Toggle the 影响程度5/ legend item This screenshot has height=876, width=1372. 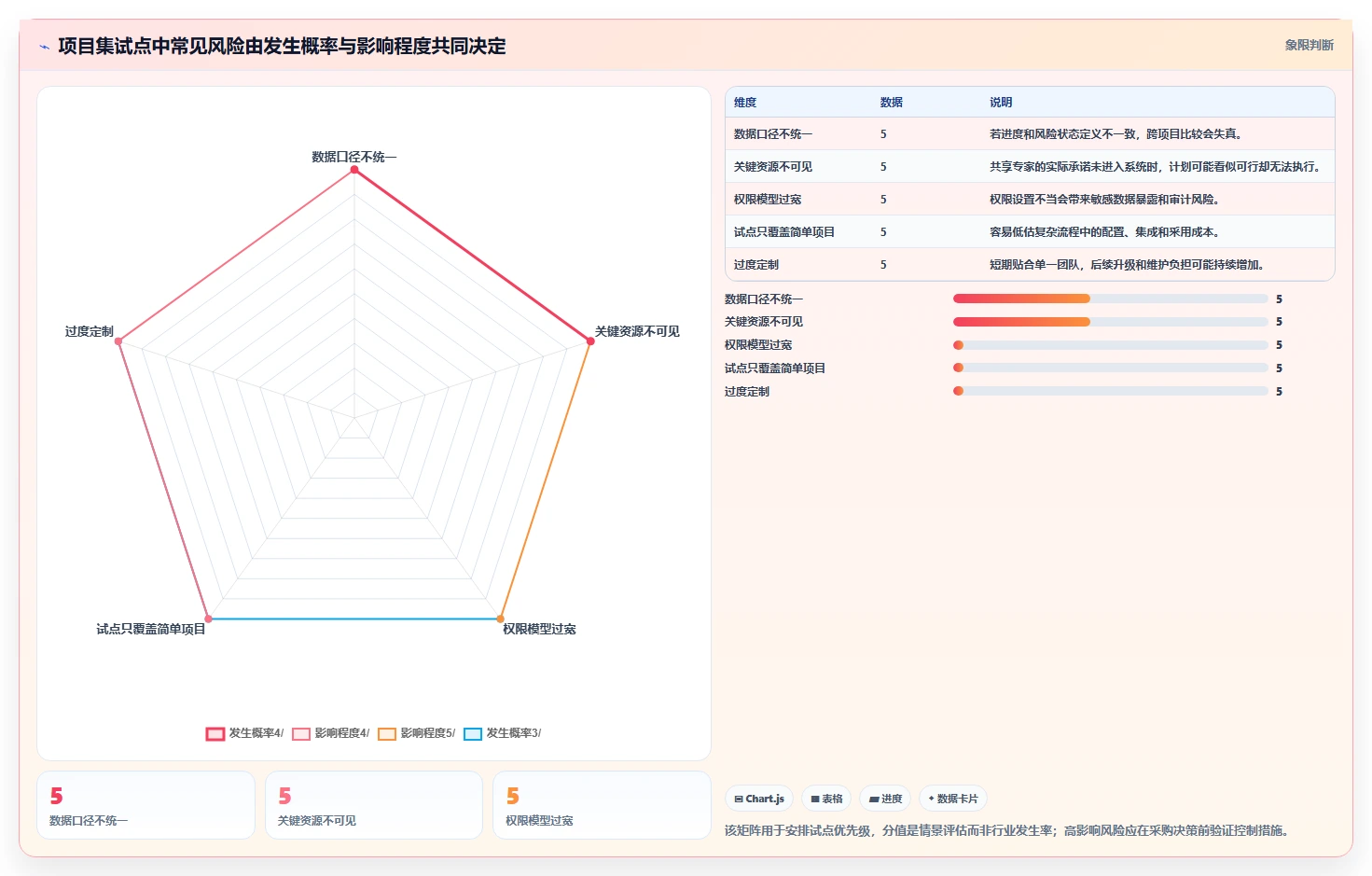pyautogui.click(x=416, y=733)
